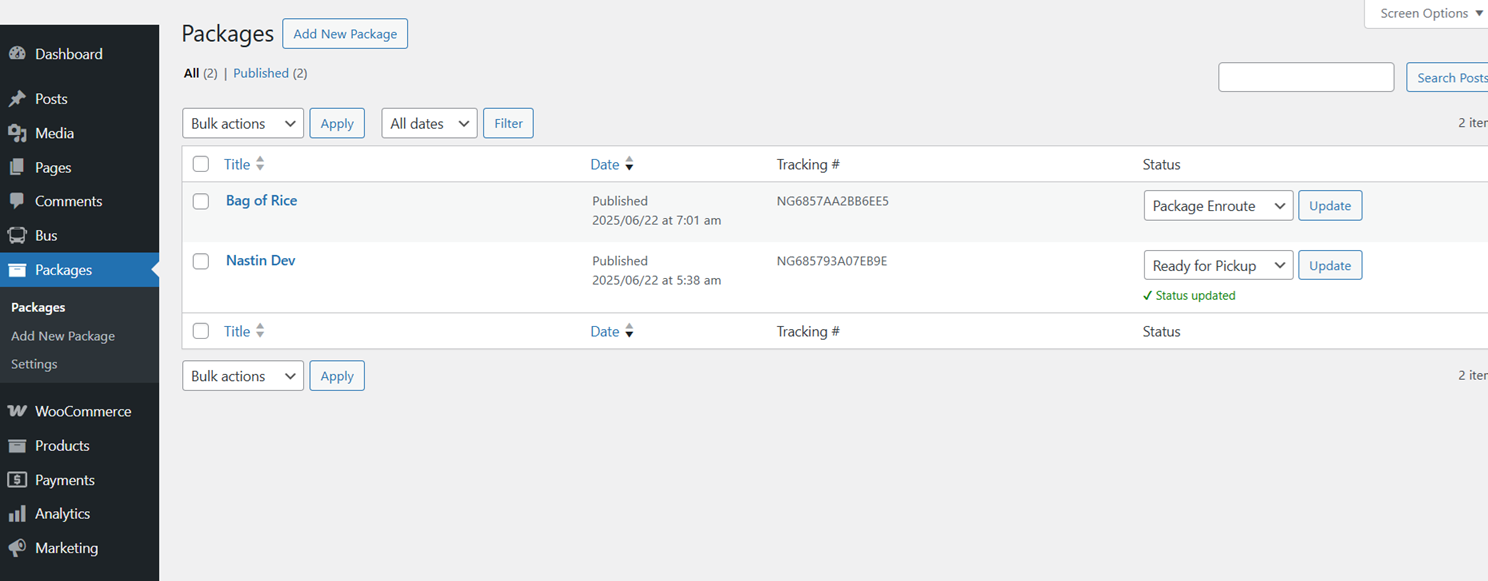1488x581 pixels.
Task: Click the WooCommerce logo icon
Action: click(17, 411)
